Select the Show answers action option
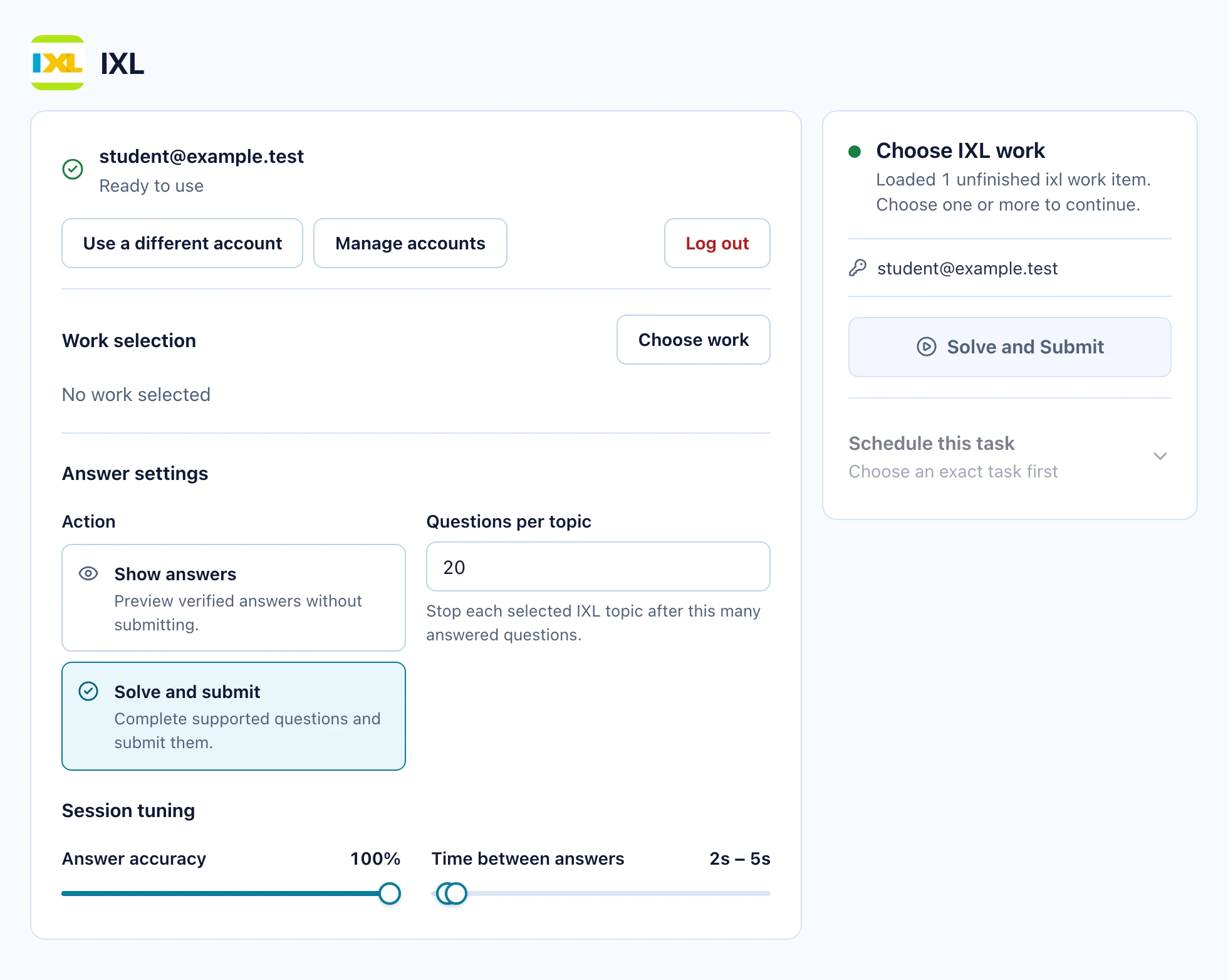 pyautogui.click(x=234, y=598)
